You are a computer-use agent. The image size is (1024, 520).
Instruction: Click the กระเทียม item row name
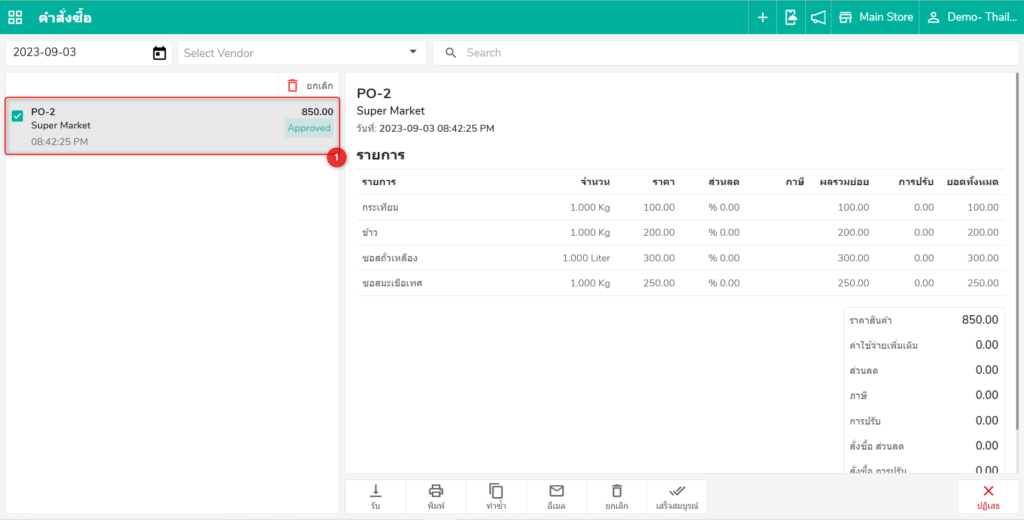(381, 208)
